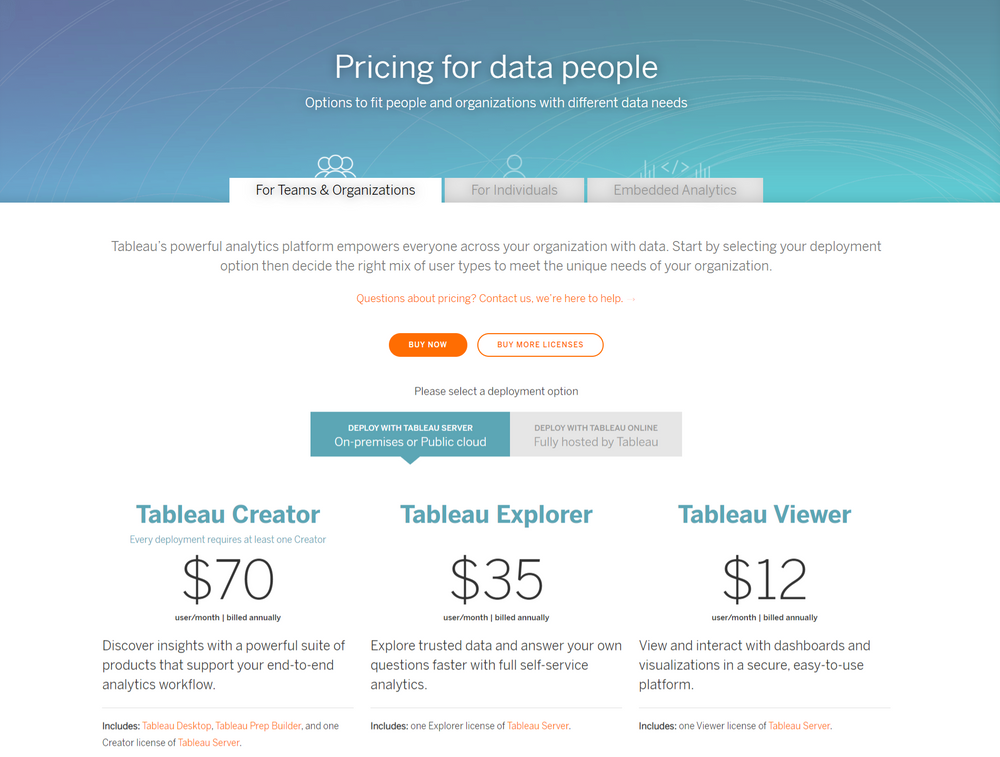Viewport: 1000px width, 757px height.
Task: Click Tableau Server link under Viewer includes
Action: [x=799, y=726]
